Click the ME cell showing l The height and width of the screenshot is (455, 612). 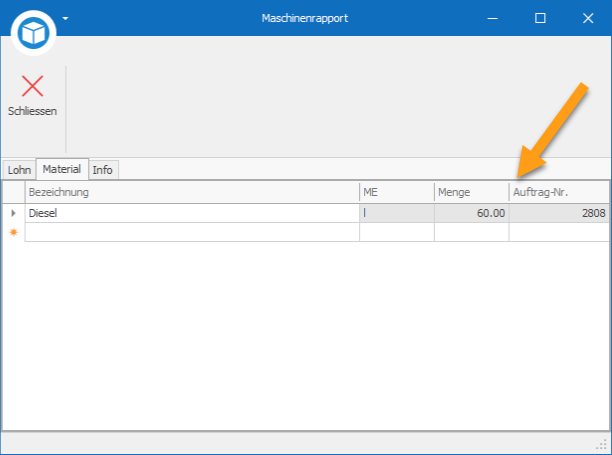coord(397,213)
